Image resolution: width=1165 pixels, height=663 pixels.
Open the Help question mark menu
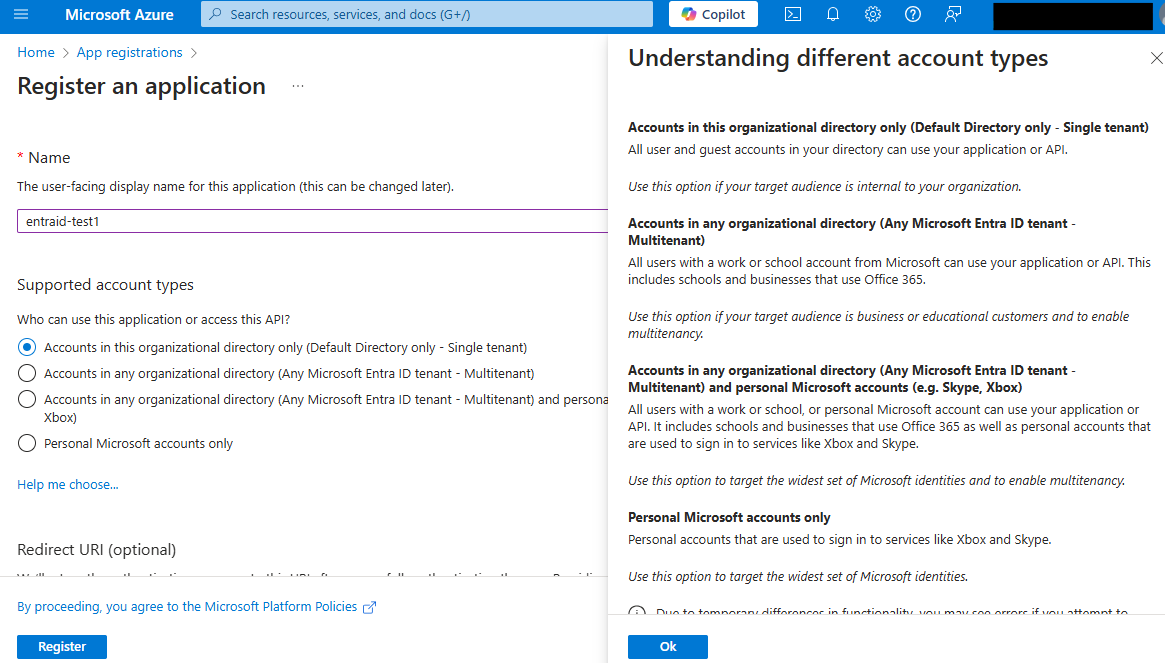[912, 14]
